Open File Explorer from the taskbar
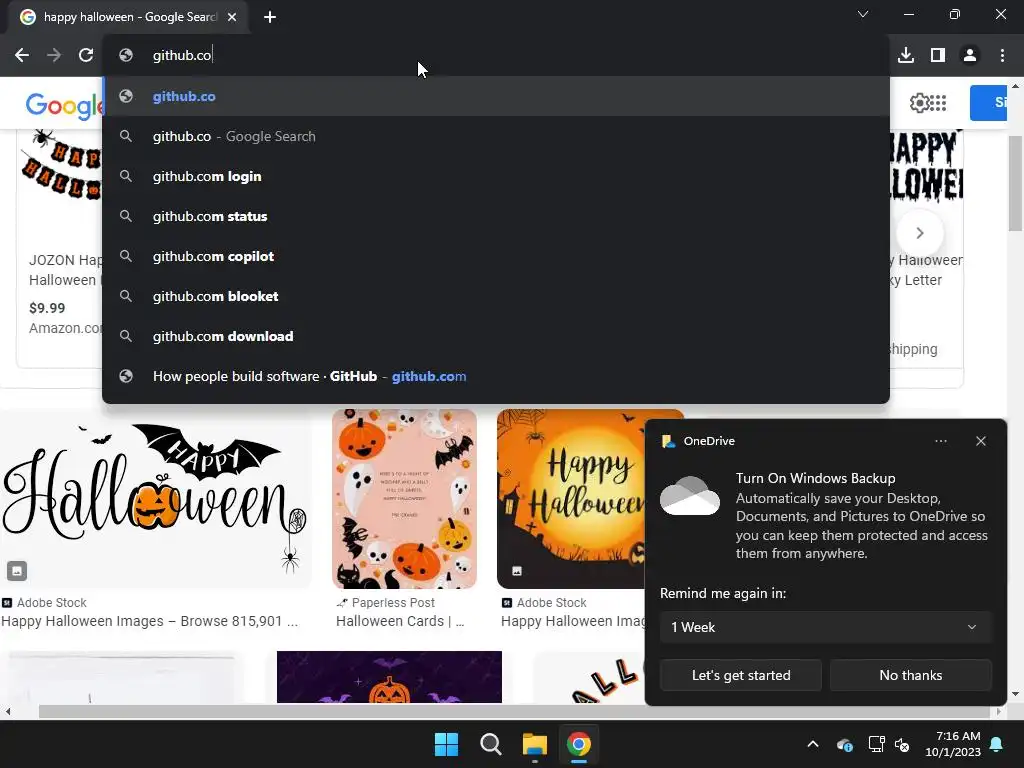Screen dimensions: 1024x768 534,744
